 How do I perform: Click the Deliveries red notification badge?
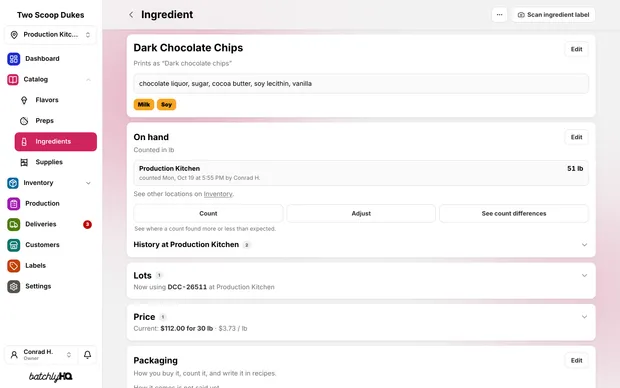(x=87, y=225)
